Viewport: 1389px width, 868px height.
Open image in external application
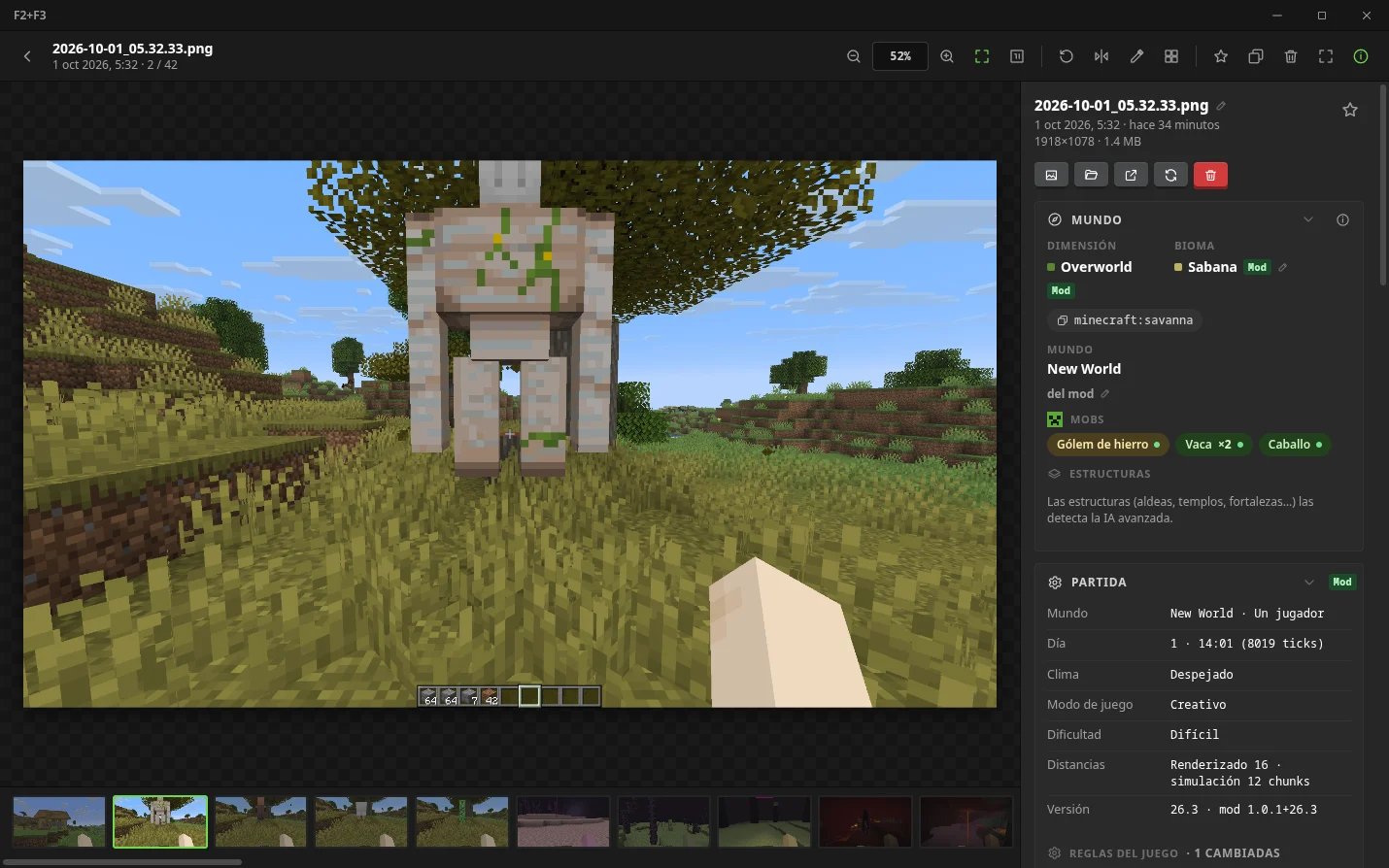pos(1131,175)
